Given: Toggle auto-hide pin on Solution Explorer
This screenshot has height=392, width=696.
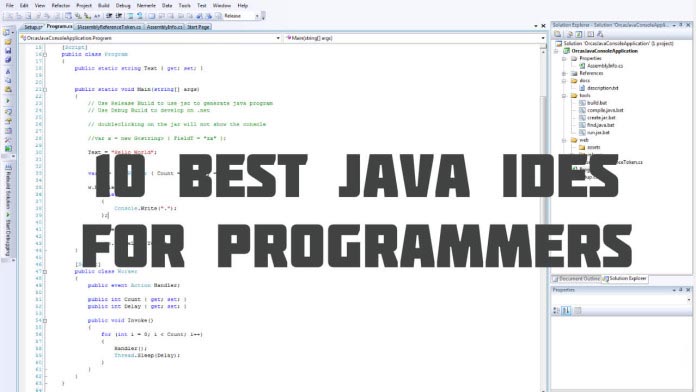Looking at the screenshot, I should pos(680,25).
